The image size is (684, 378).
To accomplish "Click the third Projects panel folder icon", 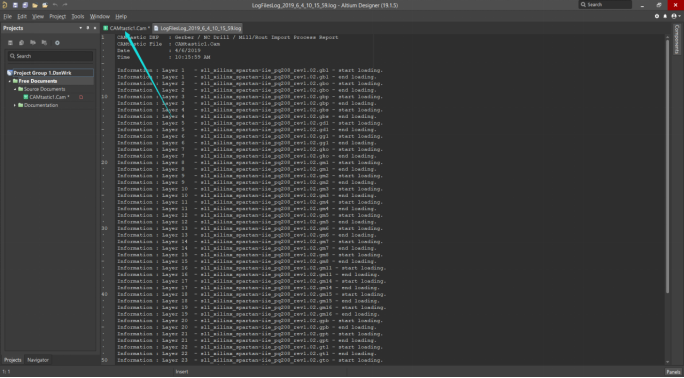I will pos(33,43).
